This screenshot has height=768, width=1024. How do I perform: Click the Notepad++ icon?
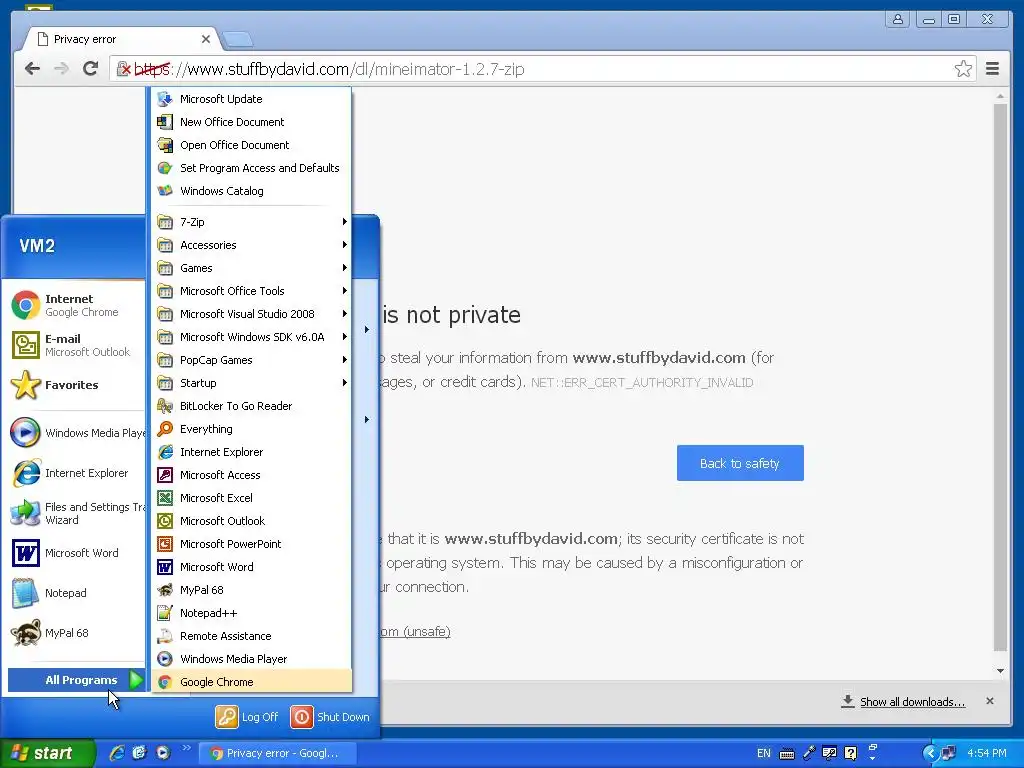coord(165,613)
